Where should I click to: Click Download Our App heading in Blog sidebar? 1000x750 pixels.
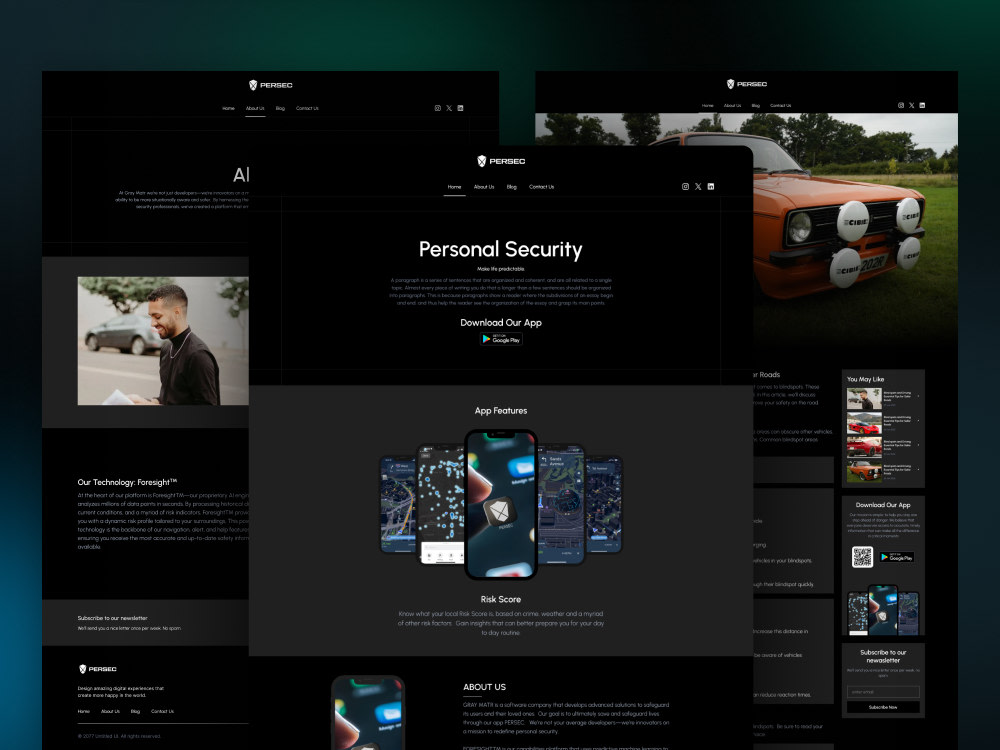tap(883, 504)
